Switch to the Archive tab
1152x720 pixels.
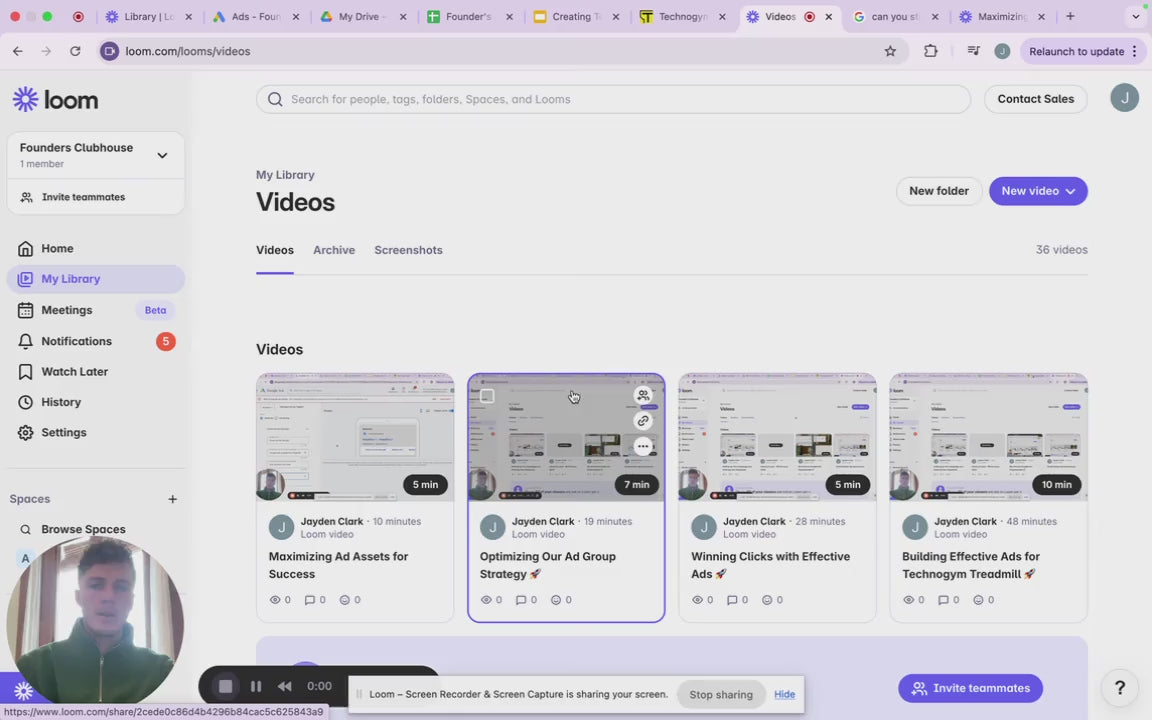334,250
